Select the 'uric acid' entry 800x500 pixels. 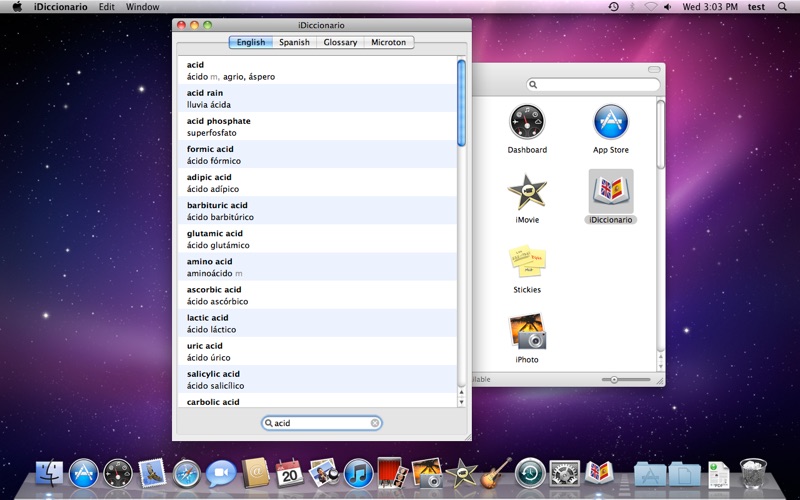[x=317, y=351]
